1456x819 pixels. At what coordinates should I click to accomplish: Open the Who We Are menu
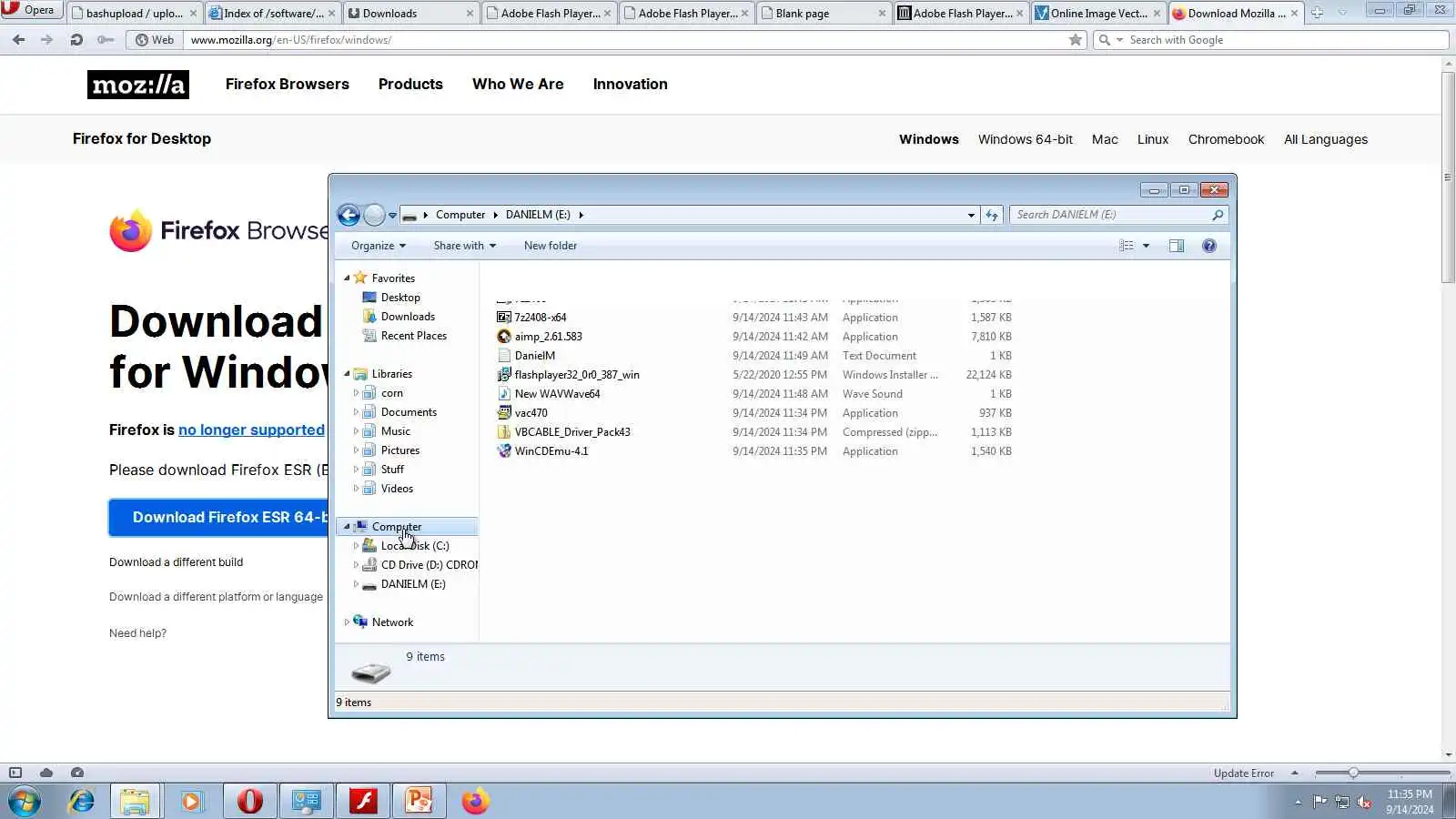[x=518, y=84]
